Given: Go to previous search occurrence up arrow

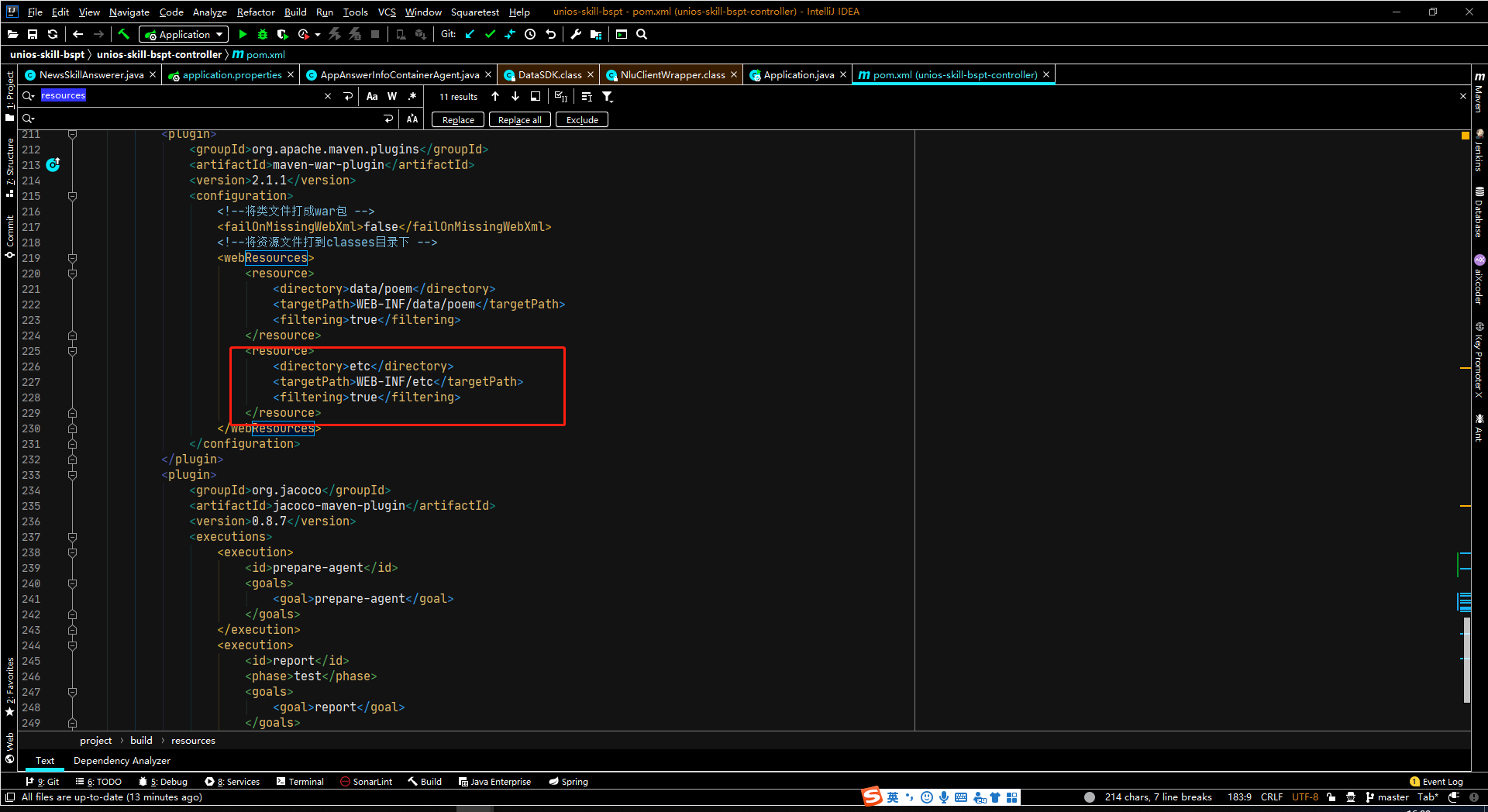Looking at the screenshot, I should pos(495,96).
